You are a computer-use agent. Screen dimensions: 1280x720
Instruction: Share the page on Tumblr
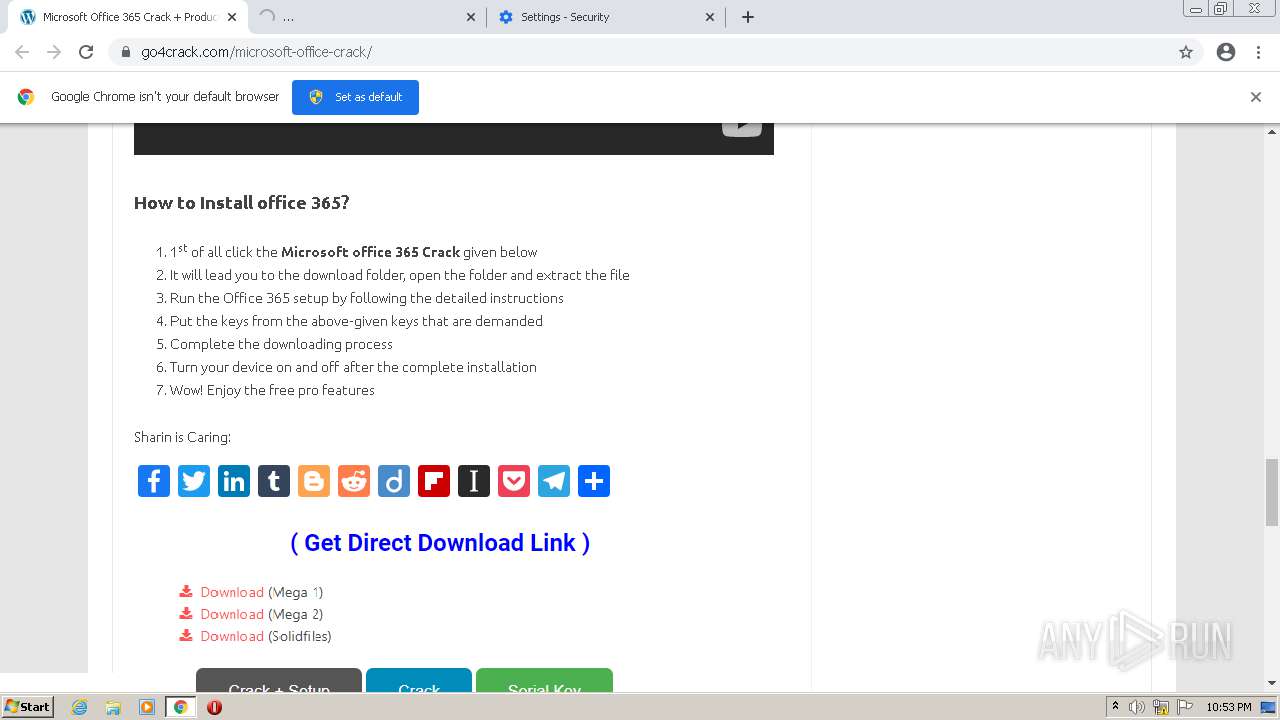click(274, 481)
